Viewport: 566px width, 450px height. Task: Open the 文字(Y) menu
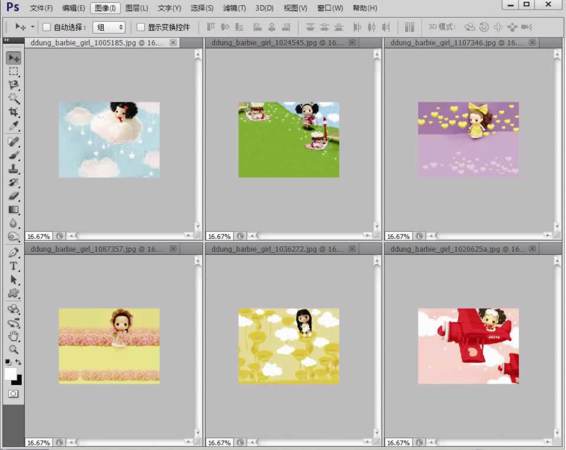pyautogui.click(x=170, y=8)
